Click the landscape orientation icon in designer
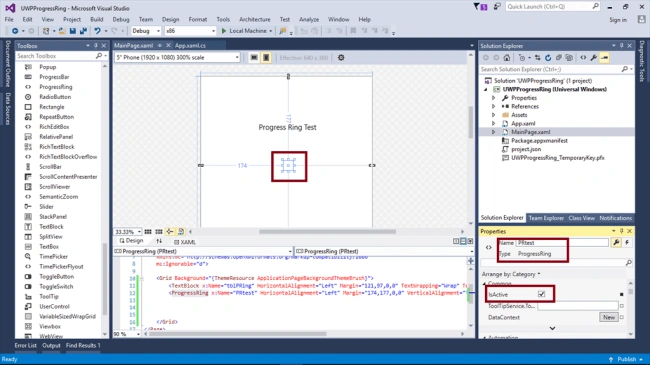 click(254, 58)
